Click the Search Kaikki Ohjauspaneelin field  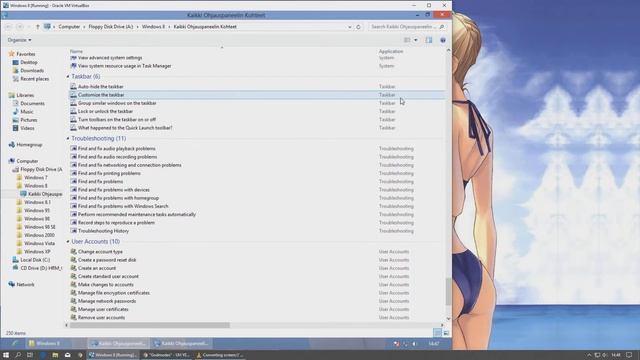(407, 27)
